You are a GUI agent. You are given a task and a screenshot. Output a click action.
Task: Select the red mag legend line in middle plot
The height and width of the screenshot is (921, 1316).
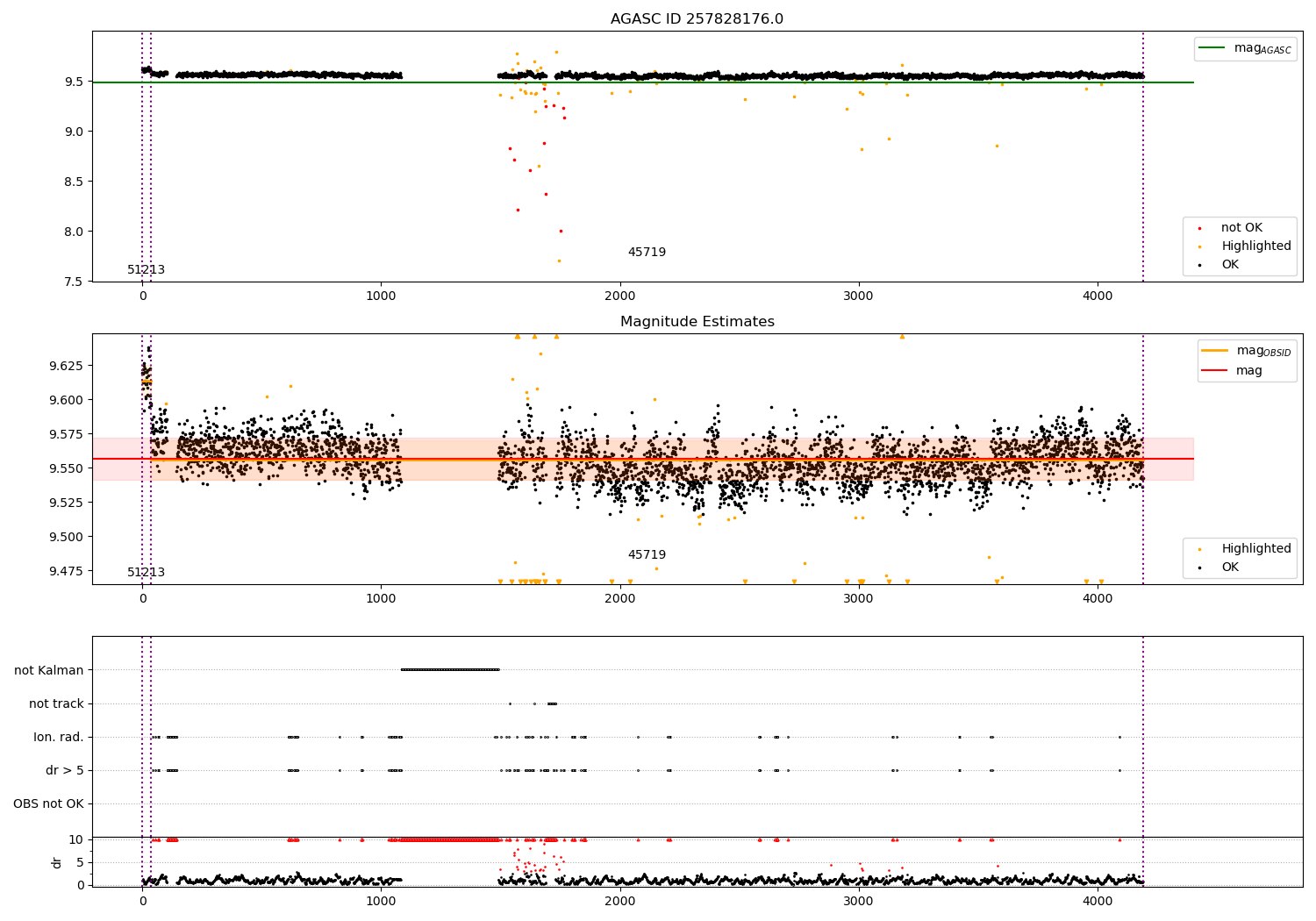[1215, 371]
